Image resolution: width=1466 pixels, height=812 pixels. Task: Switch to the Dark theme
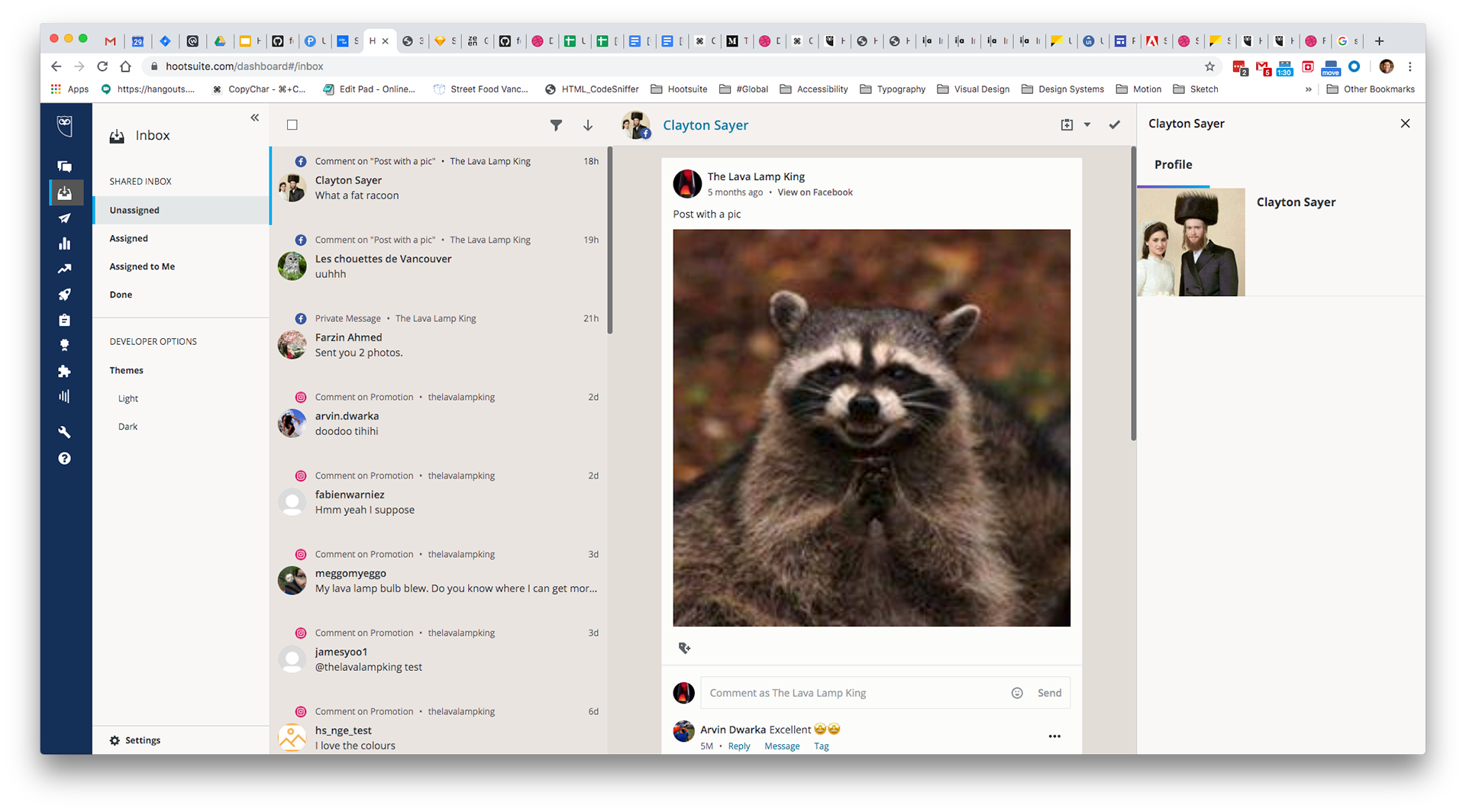tap(128, 427)
